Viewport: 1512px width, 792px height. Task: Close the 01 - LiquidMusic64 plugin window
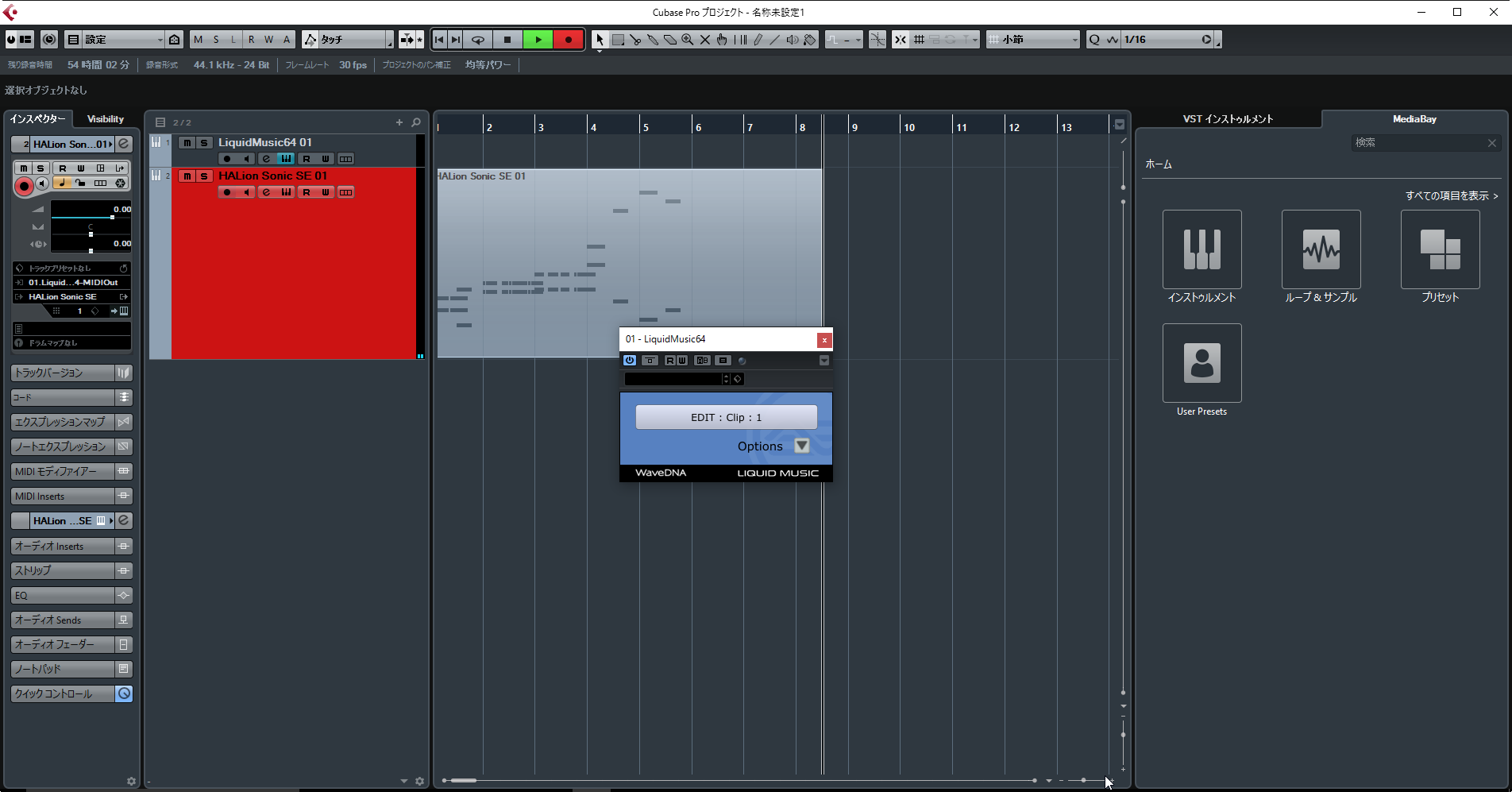click(x=824, y=340)
